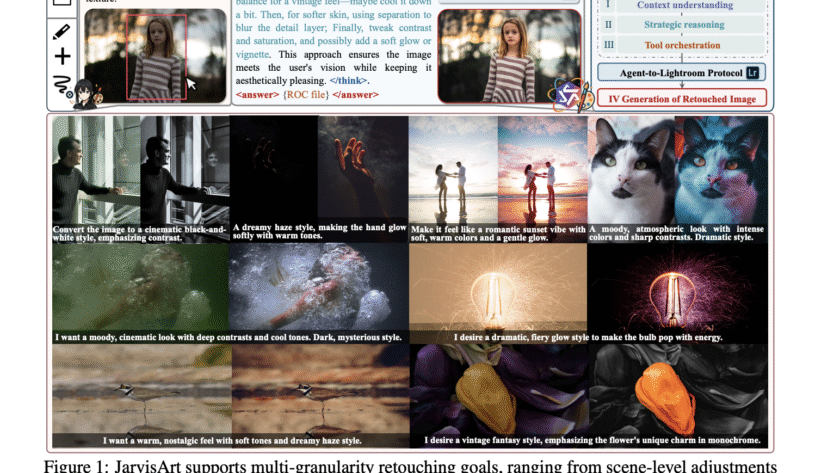Open the Strategic reasoning step

point(684,25)
